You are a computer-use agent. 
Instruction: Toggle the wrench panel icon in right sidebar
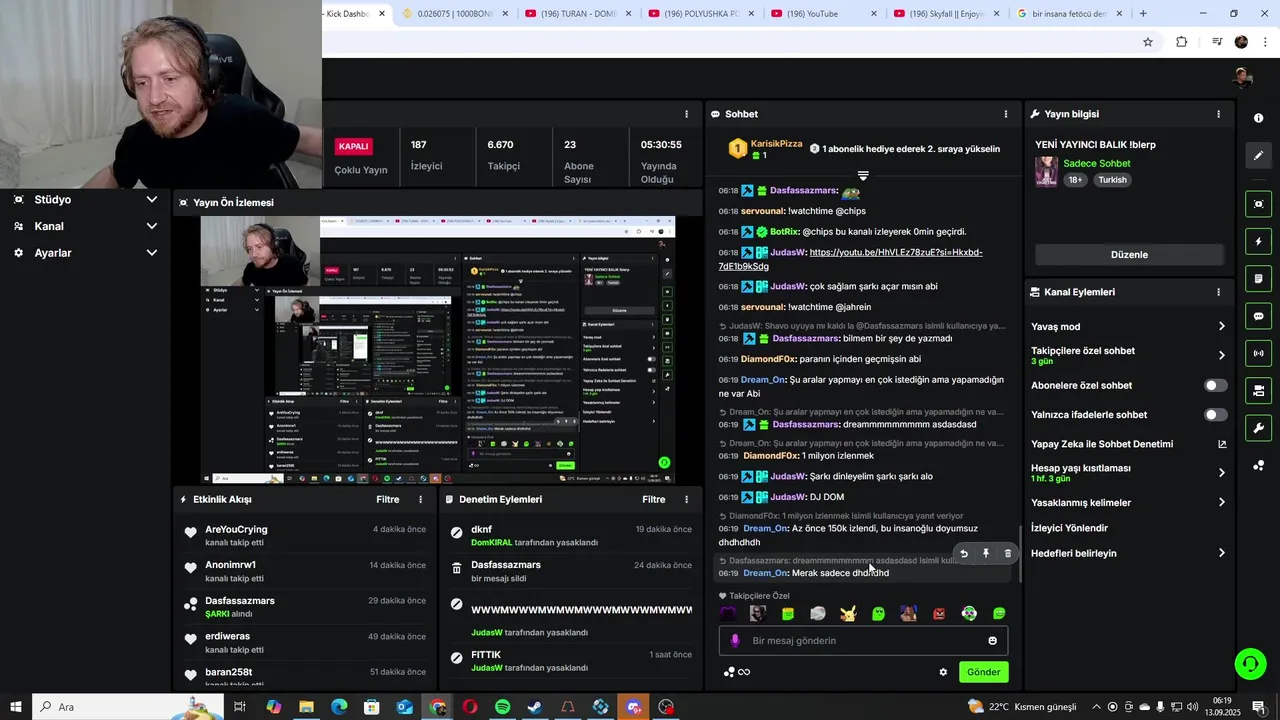1258,428
